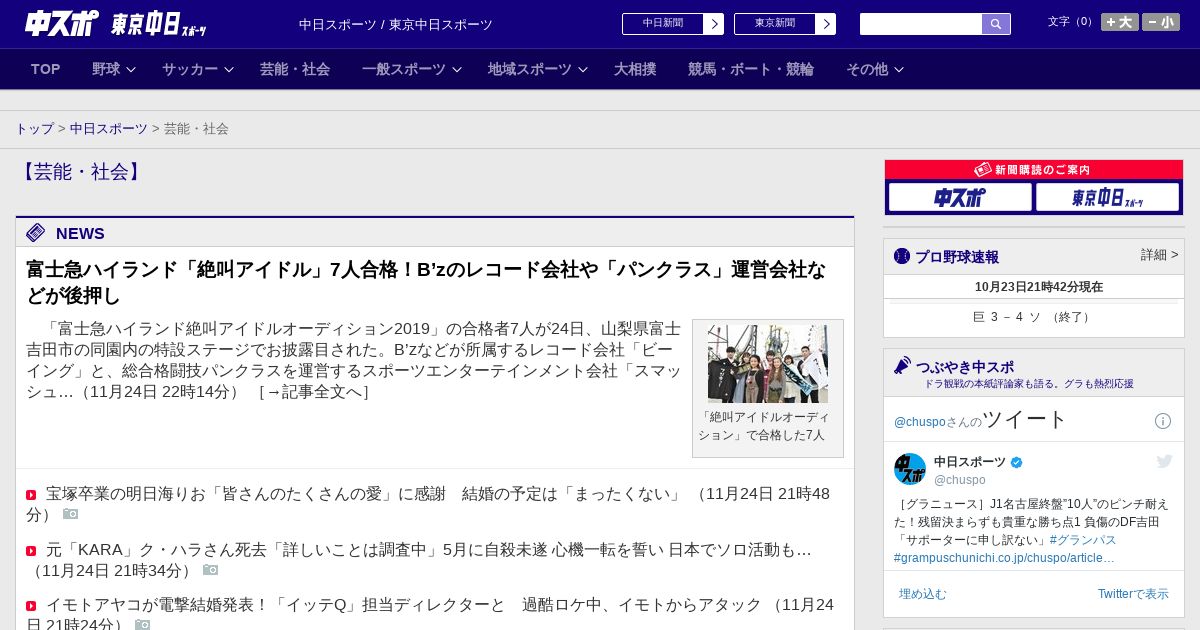The image size is (1200, 630).
Task: Click red bullet beside イモトアヤコ article
Action: (31, 606)
